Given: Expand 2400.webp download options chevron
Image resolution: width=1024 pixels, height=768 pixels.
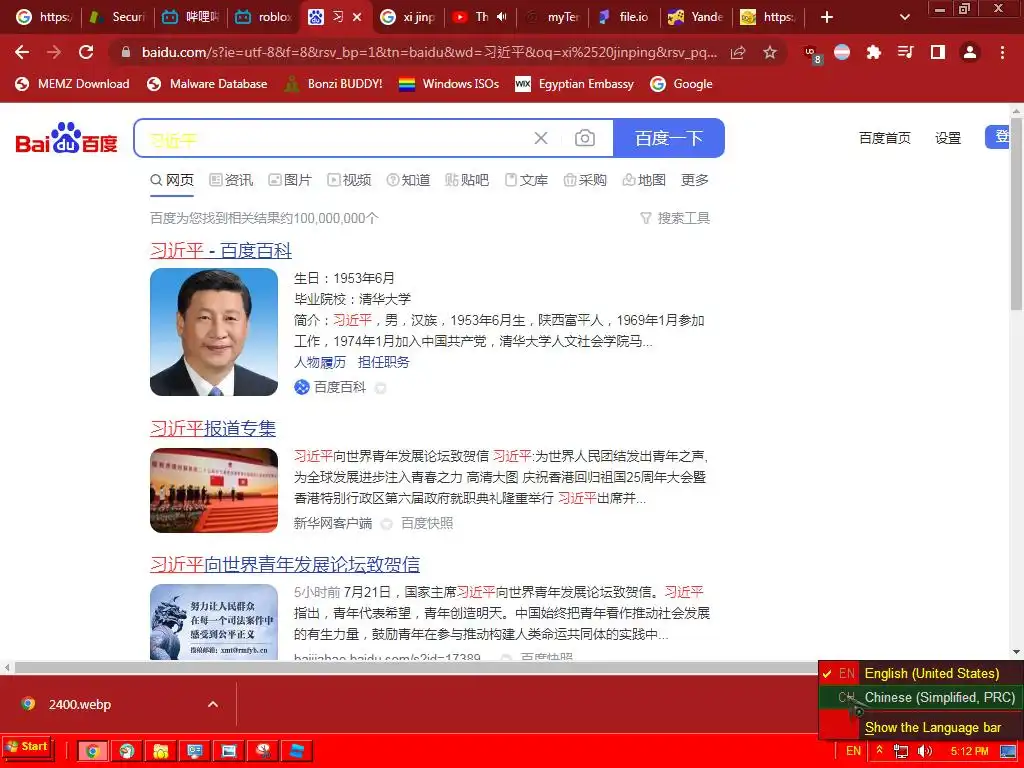Looking at the screenshot, I should click(x=212, y=704).
